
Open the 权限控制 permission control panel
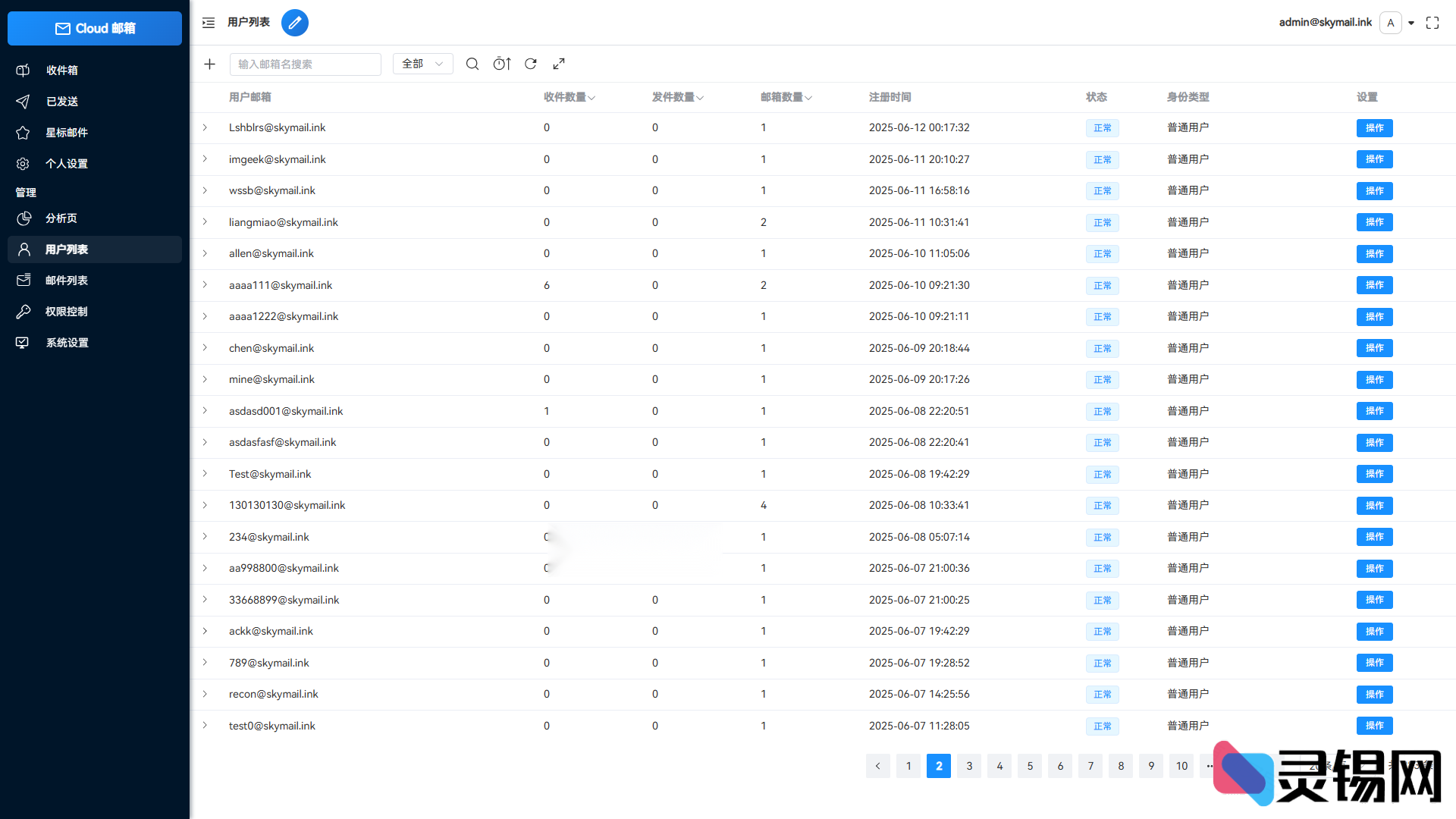coord(67,311)
